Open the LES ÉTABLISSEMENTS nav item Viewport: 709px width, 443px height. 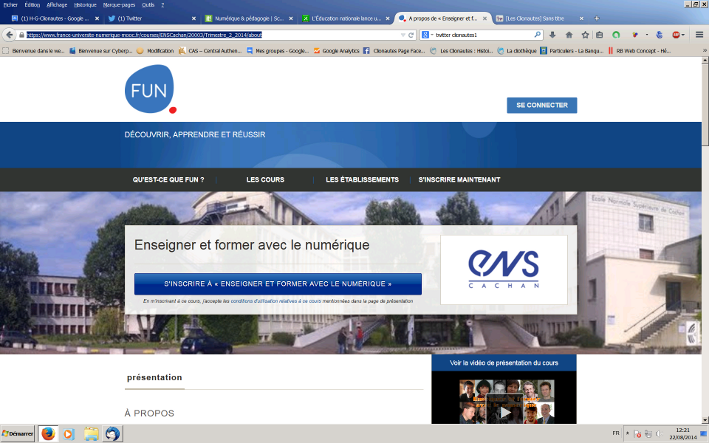tap(362, 179)
